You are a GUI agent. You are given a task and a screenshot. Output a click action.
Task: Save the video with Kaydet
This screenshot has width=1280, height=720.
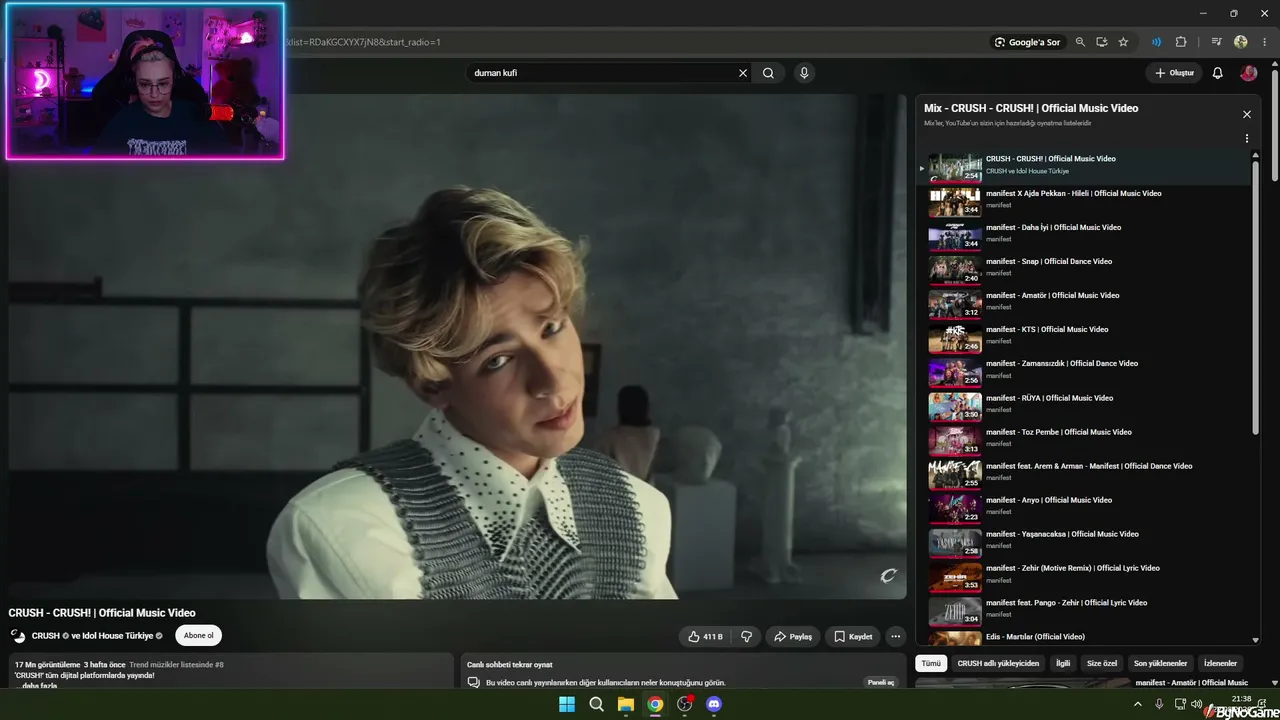(853, 637)
